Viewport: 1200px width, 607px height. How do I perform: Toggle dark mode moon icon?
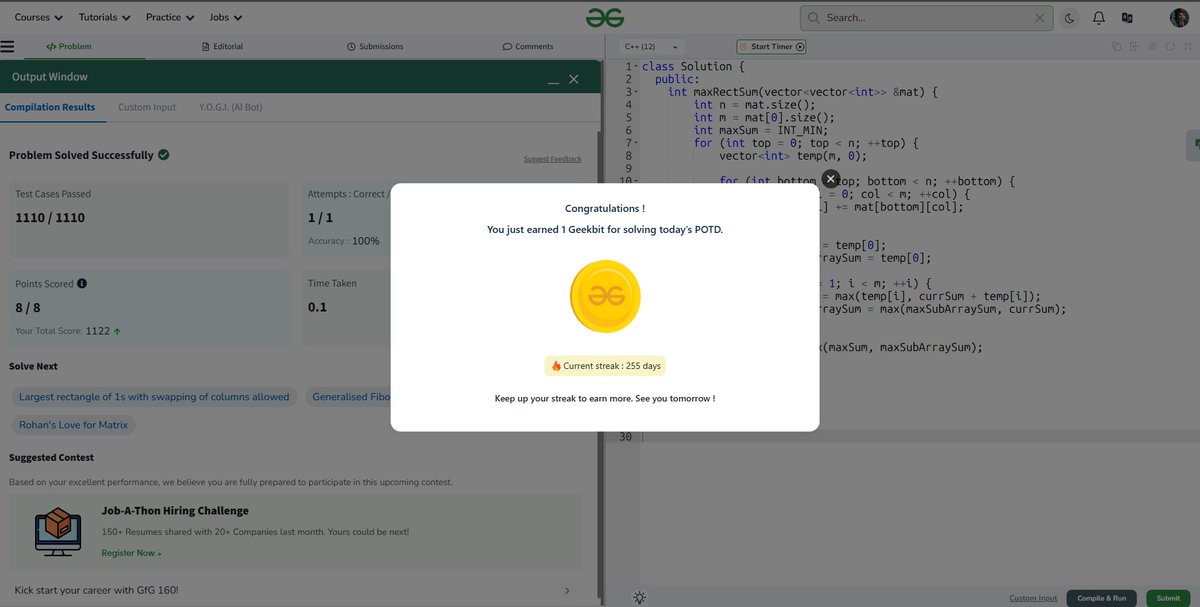(1070, 17)
